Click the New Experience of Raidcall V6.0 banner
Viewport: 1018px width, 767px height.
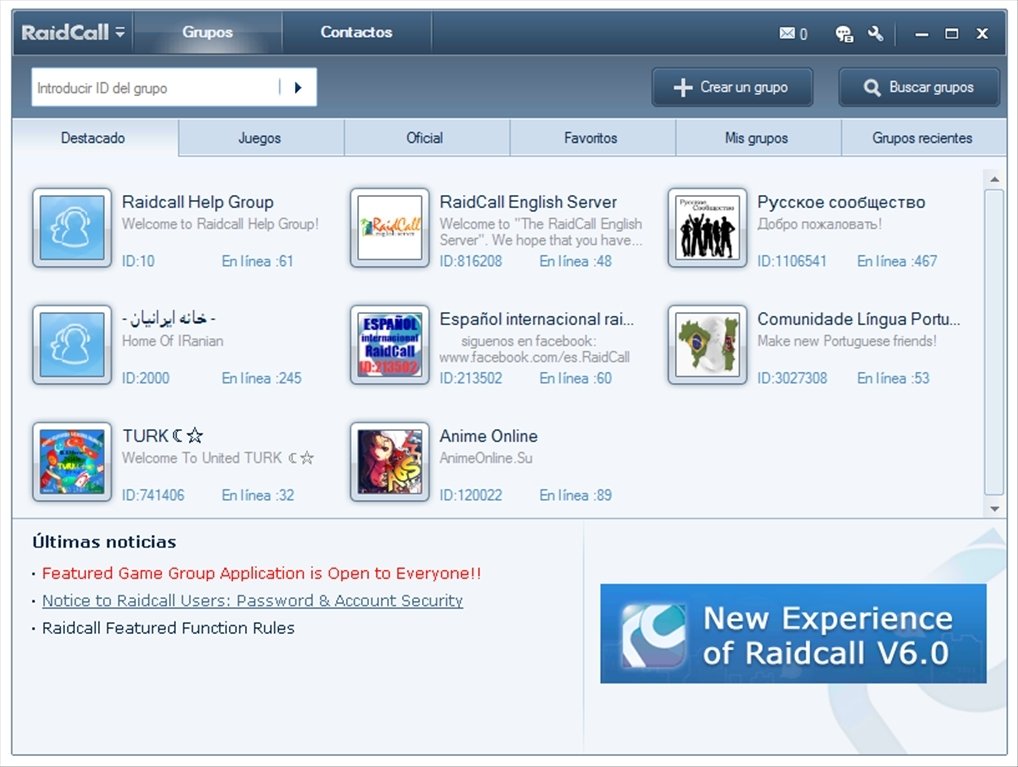click(x=793, y=633)
